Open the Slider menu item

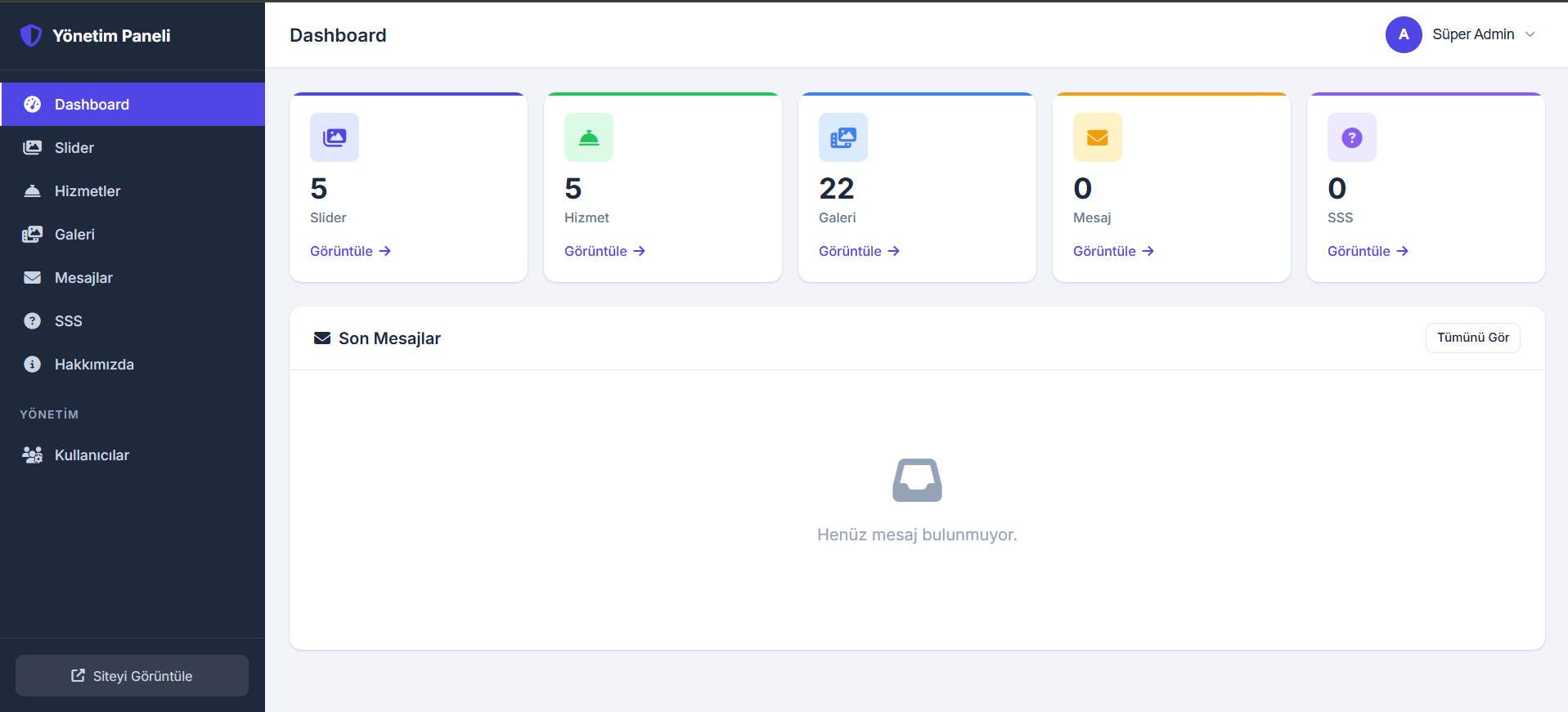coord(133,148)
